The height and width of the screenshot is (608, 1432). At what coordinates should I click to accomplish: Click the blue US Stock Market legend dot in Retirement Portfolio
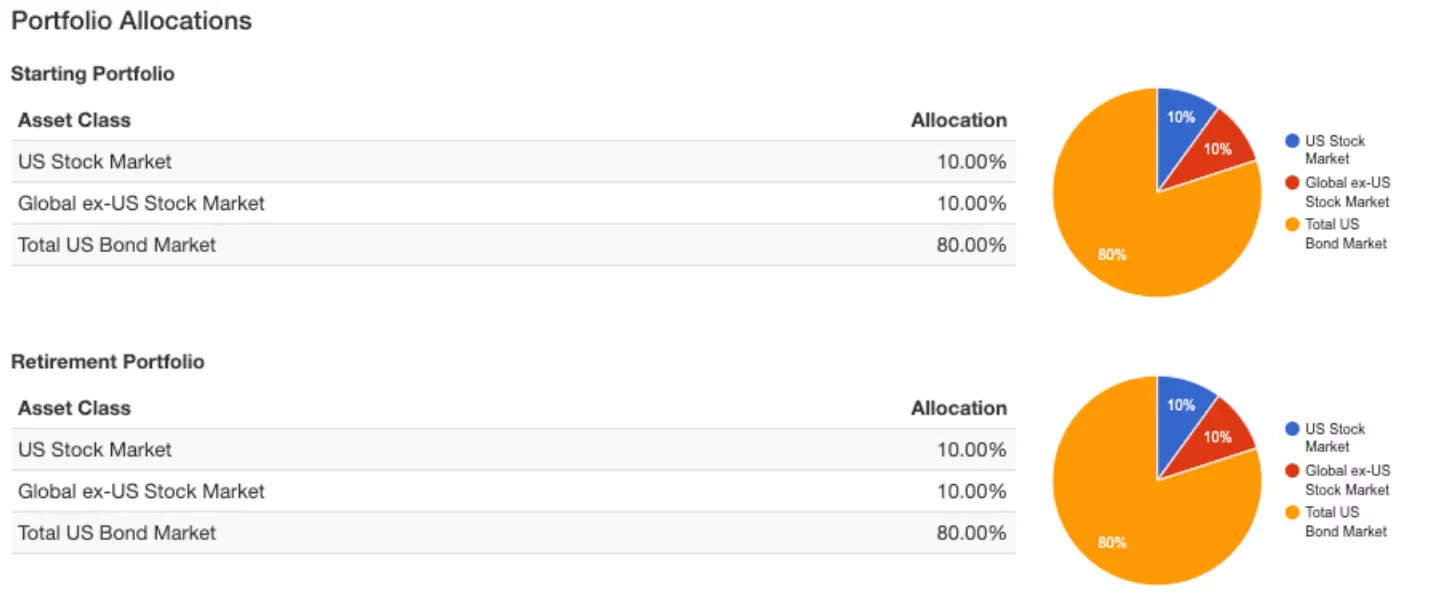click(x=1292, y=429)
